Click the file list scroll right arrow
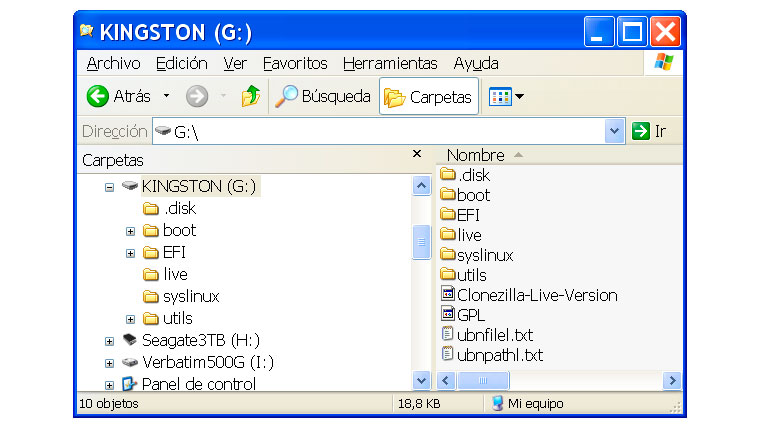 point(672,381)
